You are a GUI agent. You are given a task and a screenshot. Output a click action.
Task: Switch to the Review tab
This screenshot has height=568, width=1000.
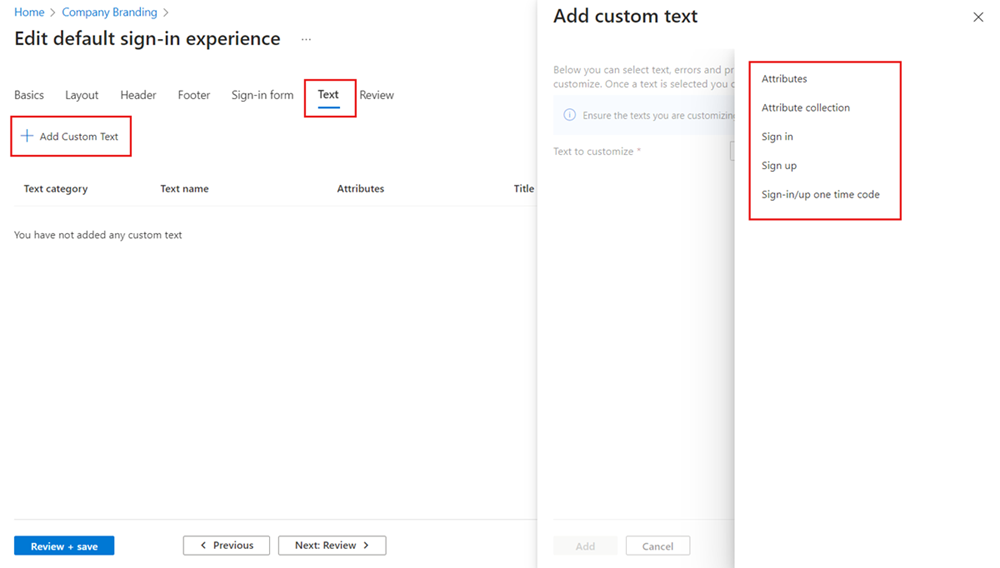tap(376, 95)
